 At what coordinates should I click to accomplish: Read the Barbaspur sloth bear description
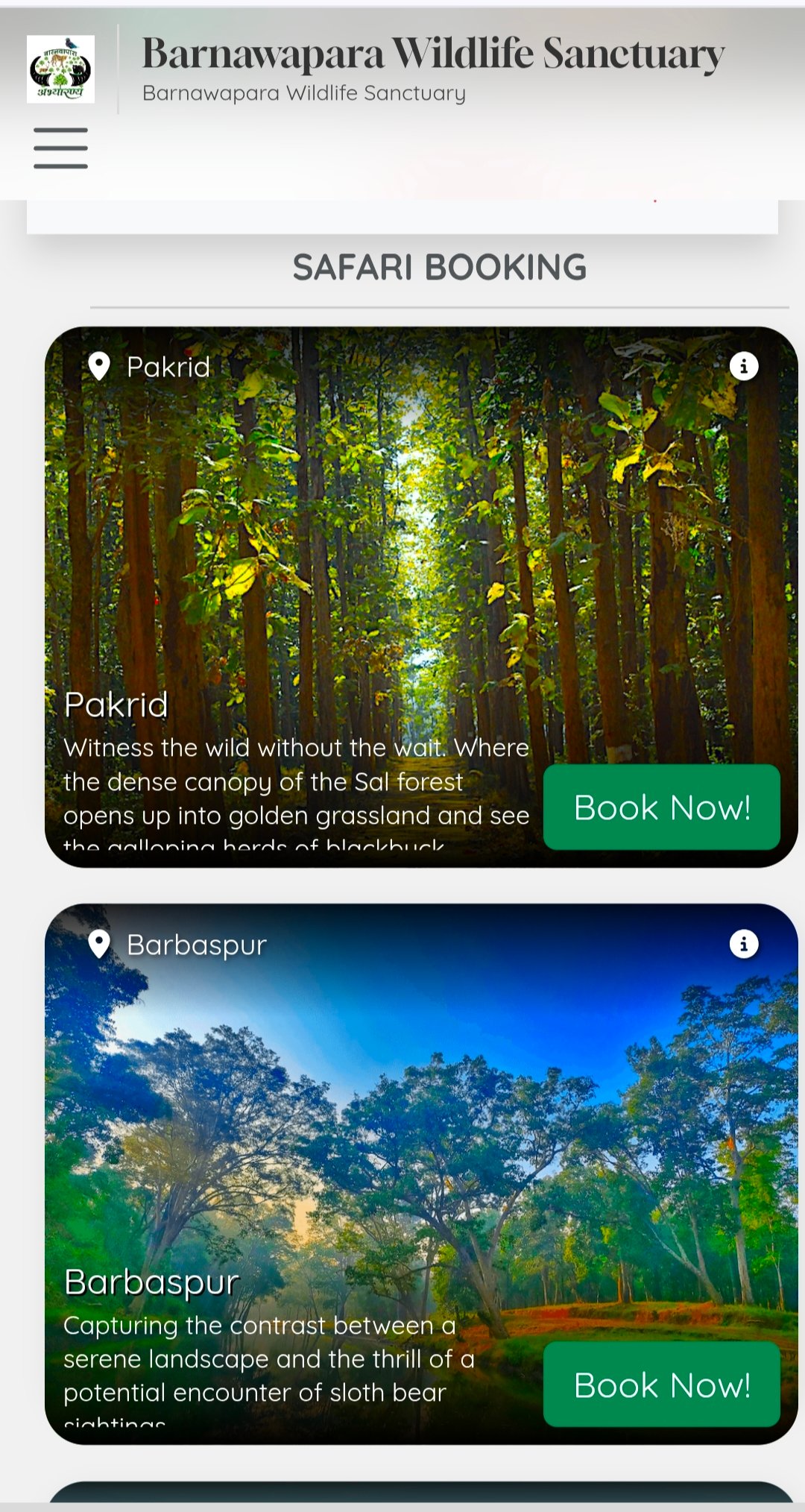pos(269,1373)
